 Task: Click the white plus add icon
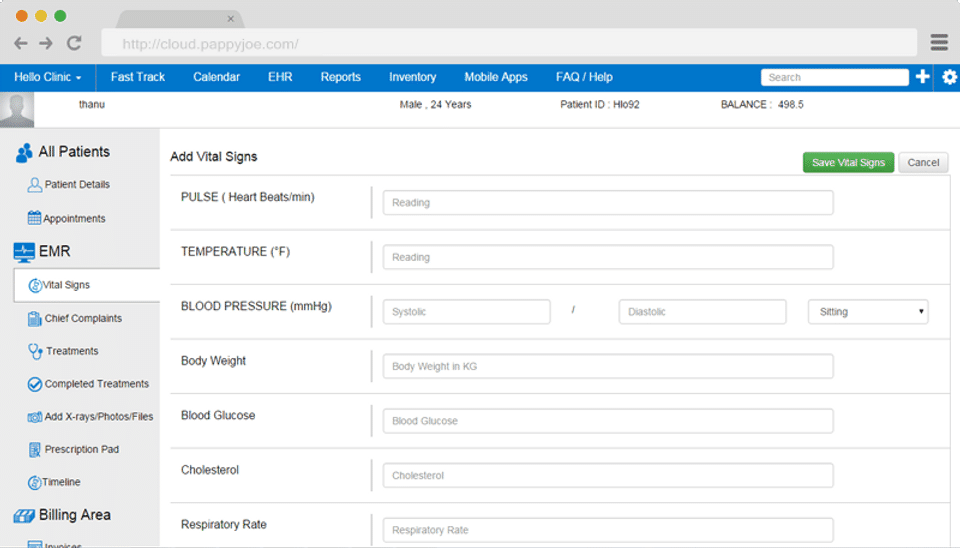(923, 77)
